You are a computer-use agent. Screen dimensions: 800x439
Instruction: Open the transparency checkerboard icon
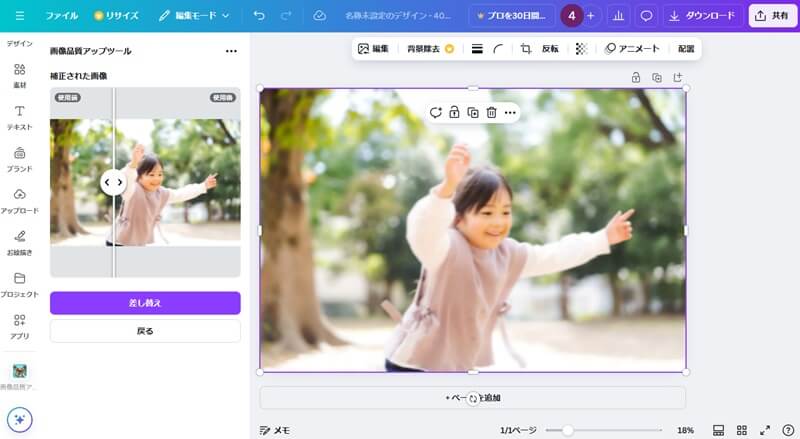[581, 49]
